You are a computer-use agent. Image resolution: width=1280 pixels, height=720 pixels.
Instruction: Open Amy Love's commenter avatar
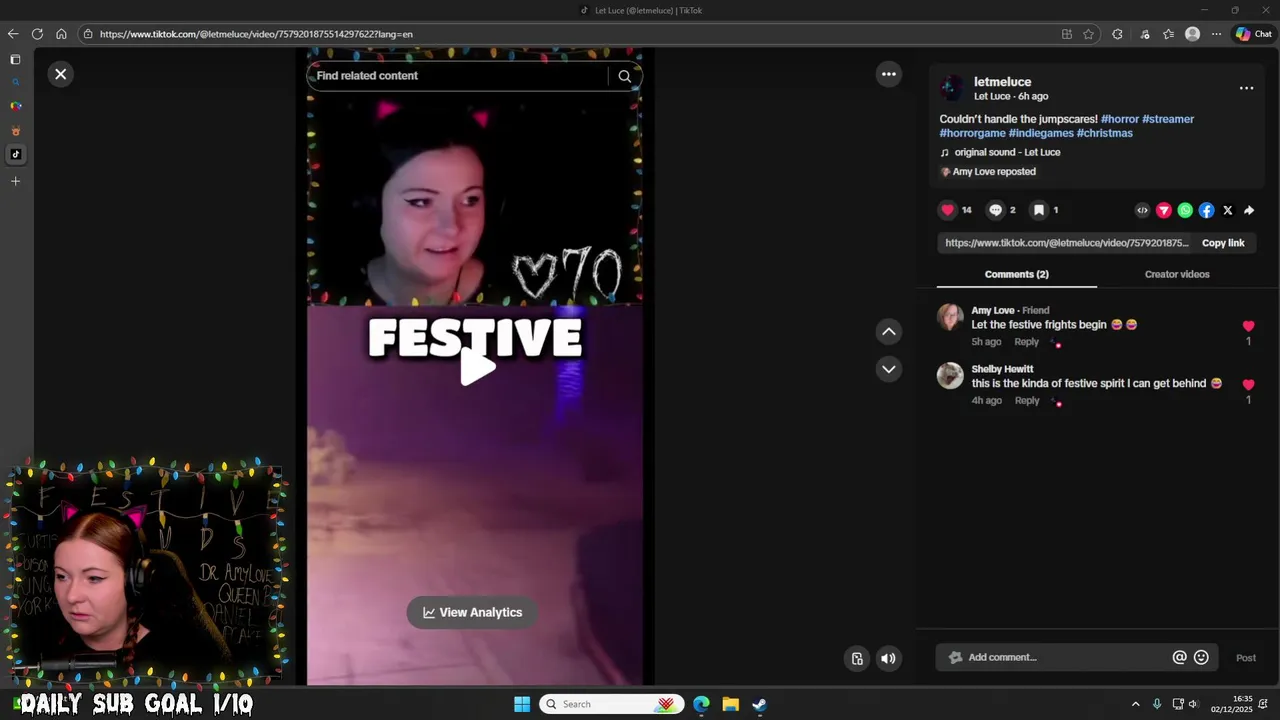(950, 317)
